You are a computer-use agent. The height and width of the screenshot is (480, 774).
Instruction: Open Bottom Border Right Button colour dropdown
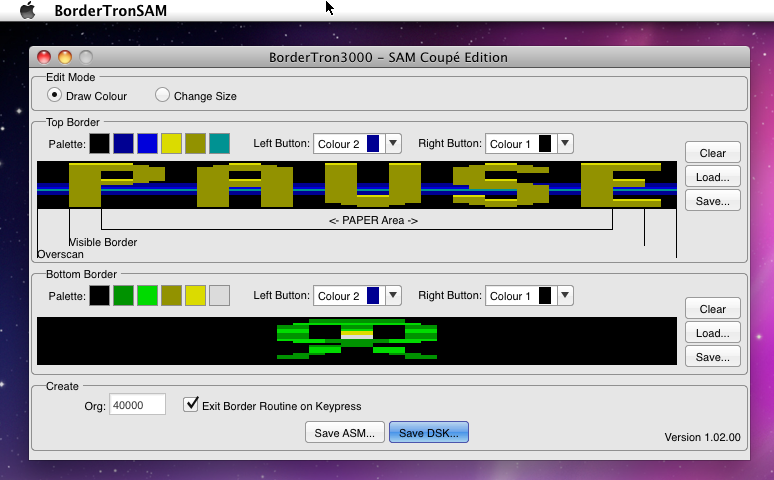point(529,296)
